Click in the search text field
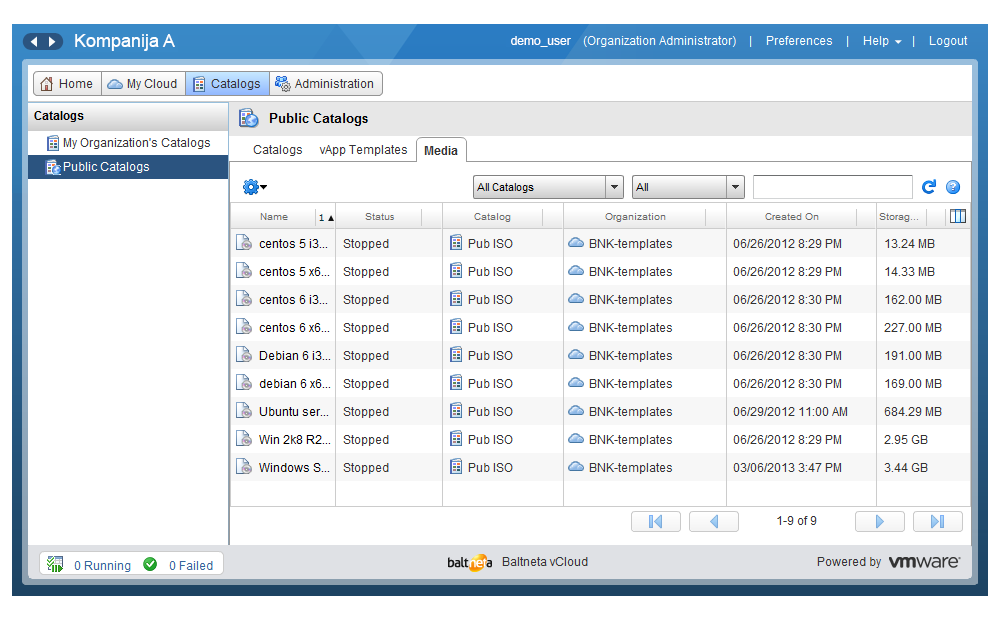Viewport: 1000px width, 620px height. [832, 187]
